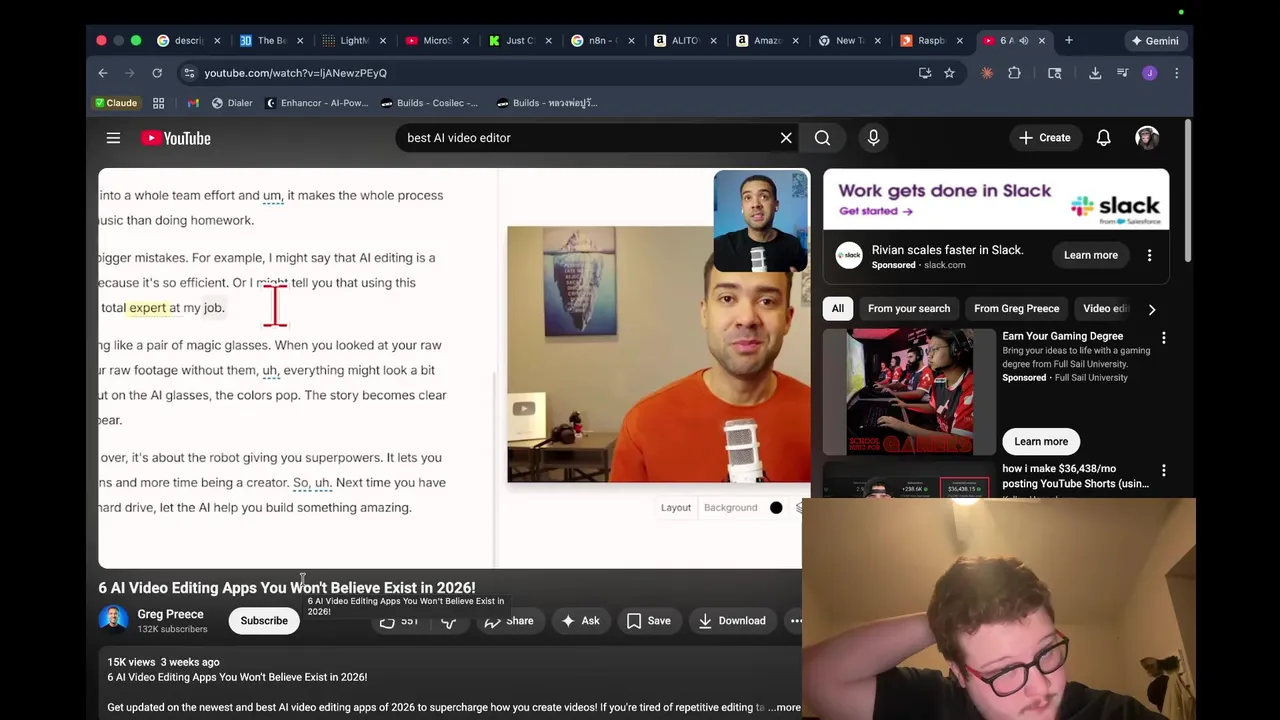This screenshot has height=720, width=1280.
Task: Expand the video description with more
Action: click(x=787, y=707)
